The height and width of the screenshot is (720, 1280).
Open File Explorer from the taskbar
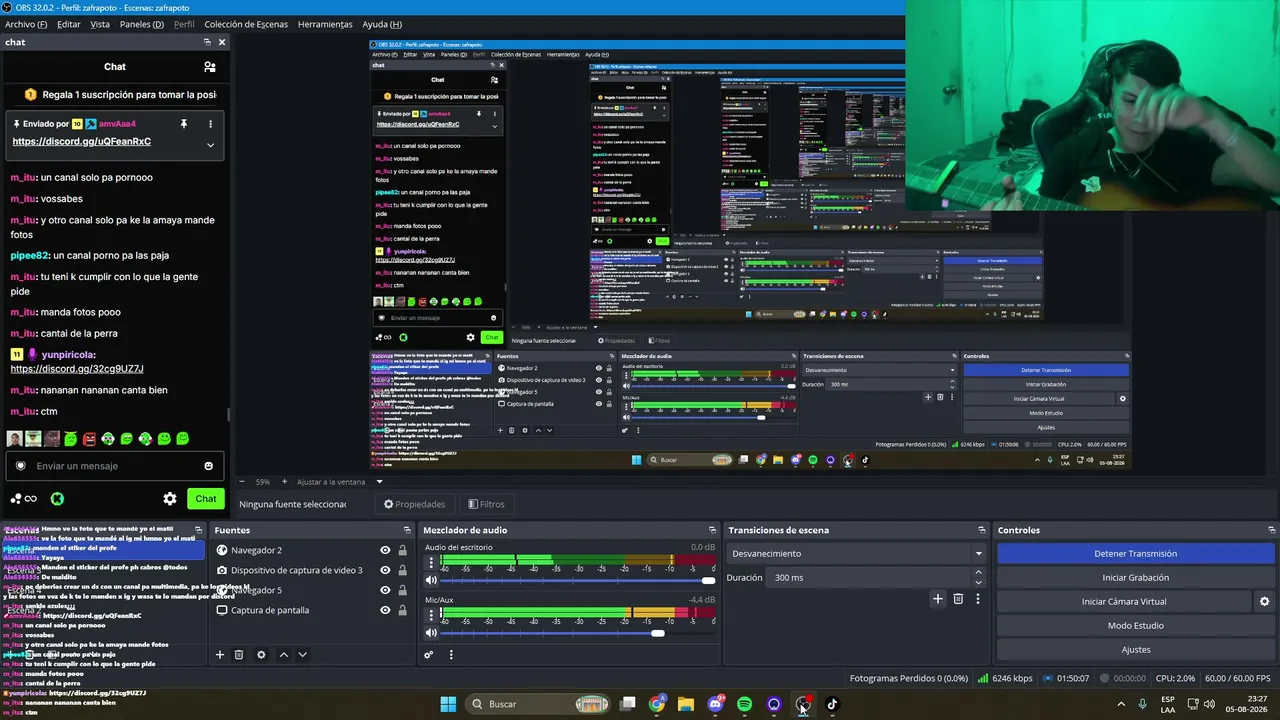pos(686,704)
